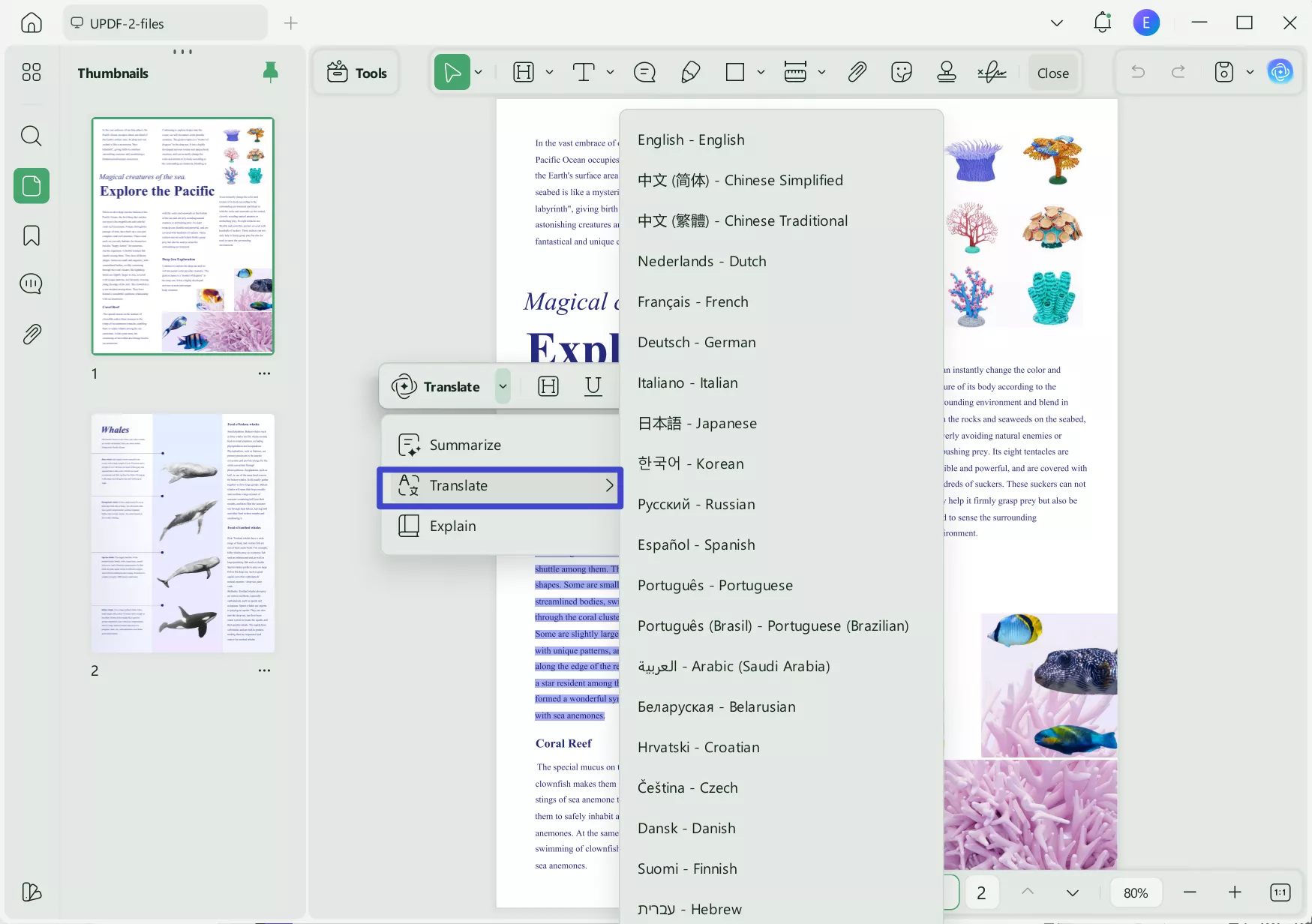Click the AI assistant icon
Image resolution: width=1312 pixels, height=924 pixels.
(x=1281, y=71)
